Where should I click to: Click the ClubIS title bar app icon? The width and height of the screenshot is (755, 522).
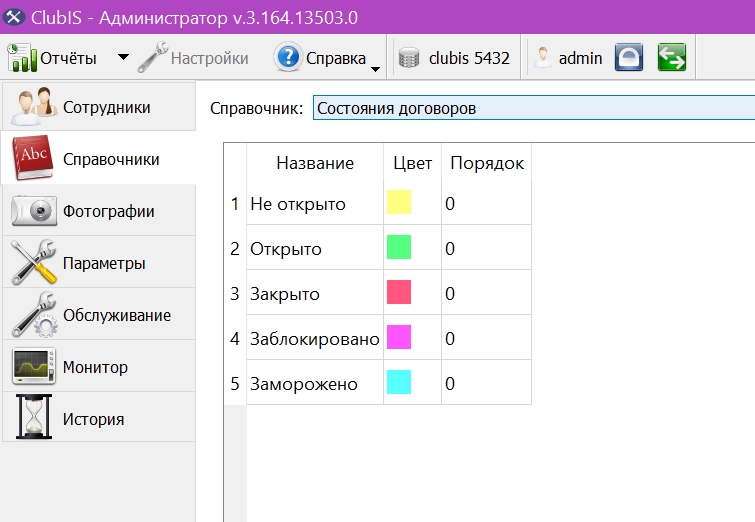click(x=14, y=17)
